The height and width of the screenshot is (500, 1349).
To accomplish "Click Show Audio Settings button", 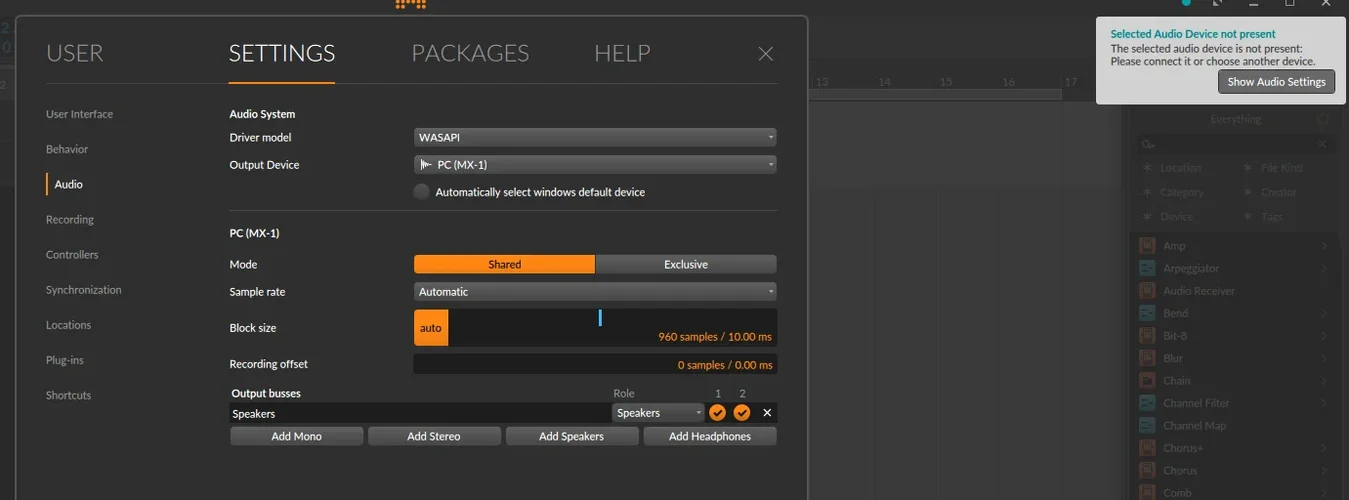I will [1276, 82].
